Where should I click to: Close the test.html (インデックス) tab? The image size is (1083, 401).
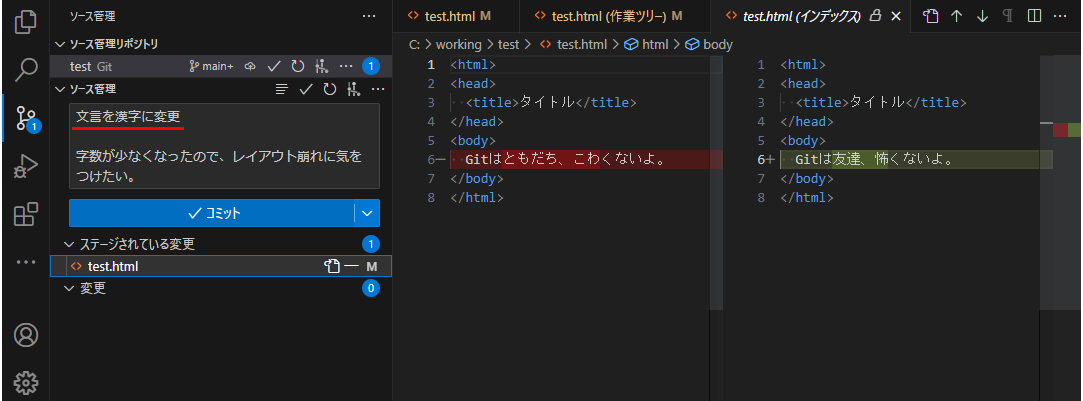click(x=896, y=15)
